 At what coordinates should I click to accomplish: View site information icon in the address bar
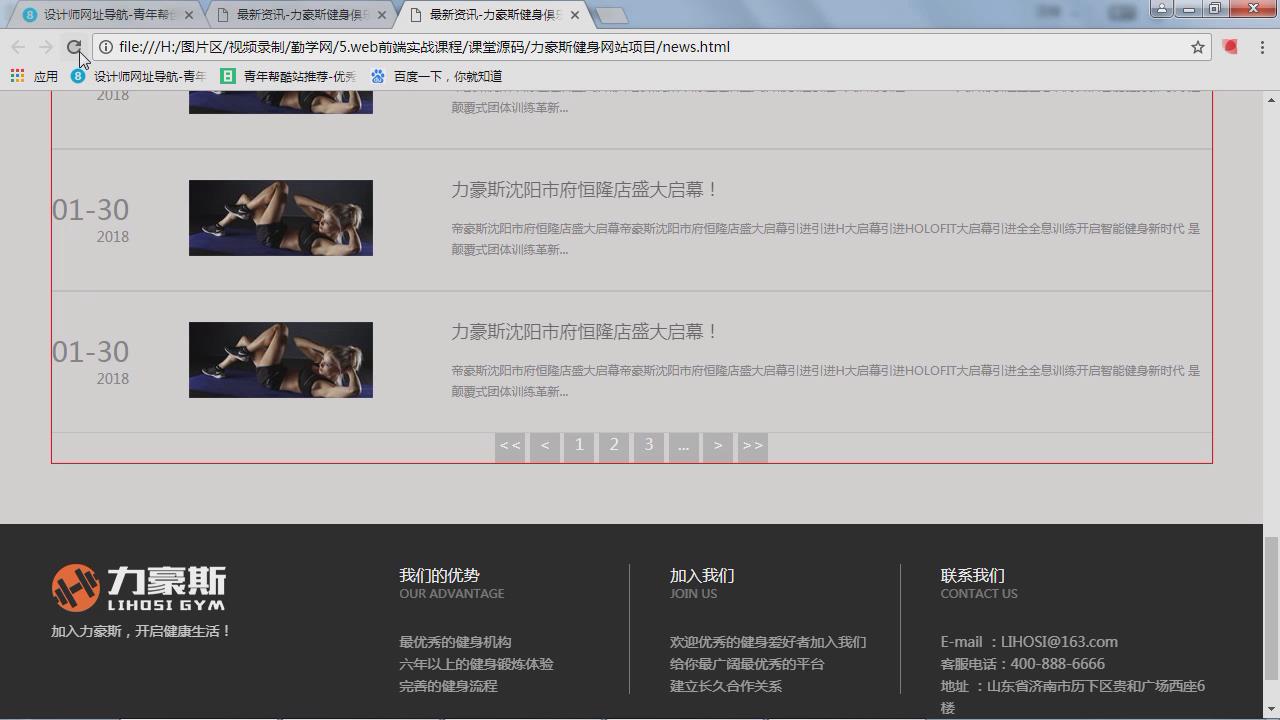pyautogui.click(x=106, y=47)
